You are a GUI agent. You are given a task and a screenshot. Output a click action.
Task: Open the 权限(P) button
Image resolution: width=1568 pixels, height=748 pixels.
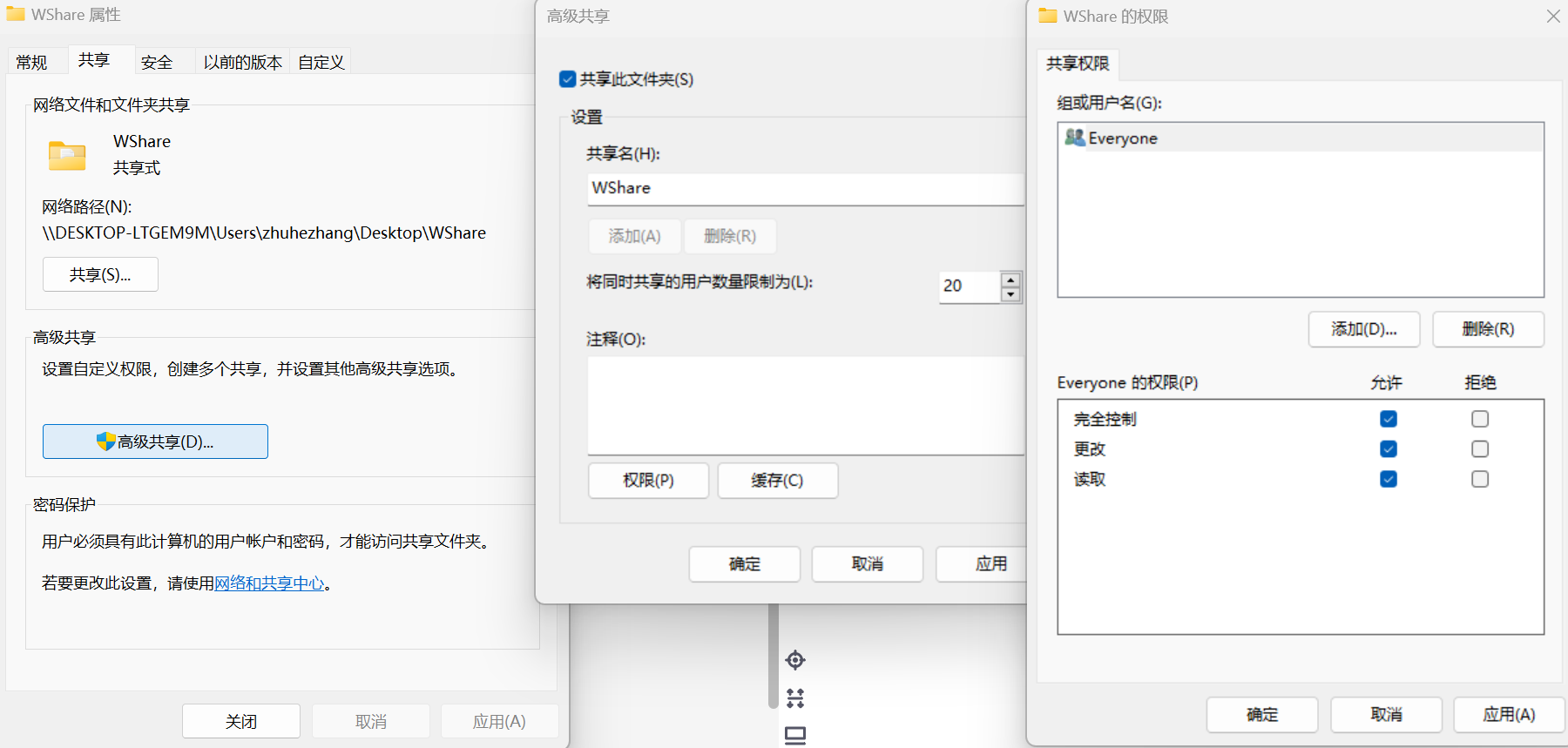click(648, 481)
